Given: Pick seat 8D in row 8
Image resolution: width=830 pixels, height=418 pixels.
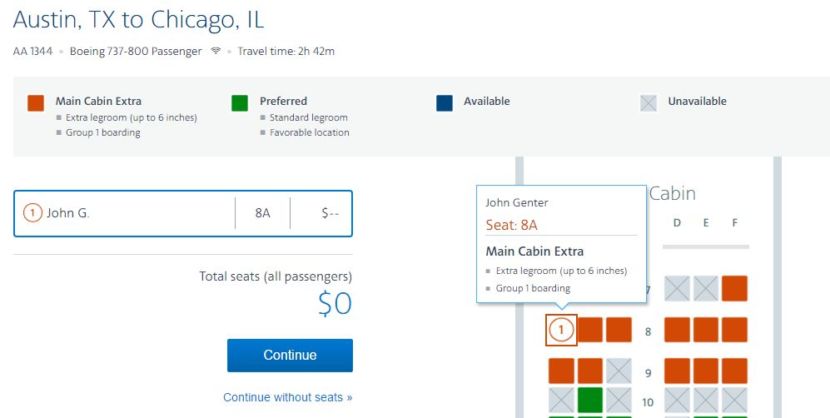Looking at the screenshot, I should point(677,330).
